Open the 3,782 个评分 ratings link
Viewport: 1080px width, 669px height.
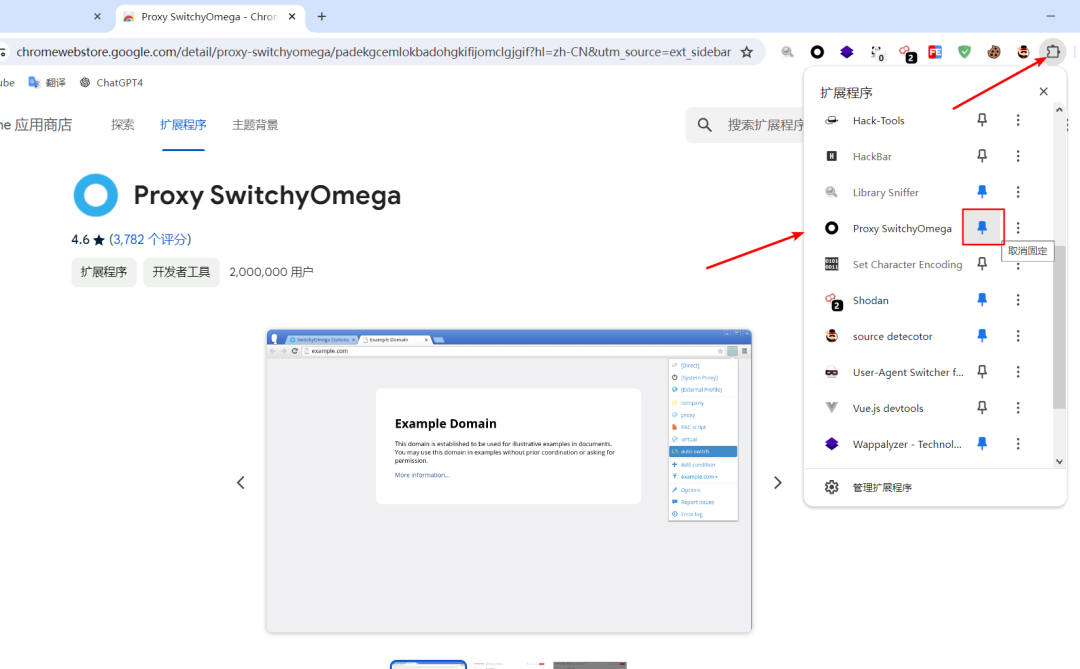click(150, 239)
